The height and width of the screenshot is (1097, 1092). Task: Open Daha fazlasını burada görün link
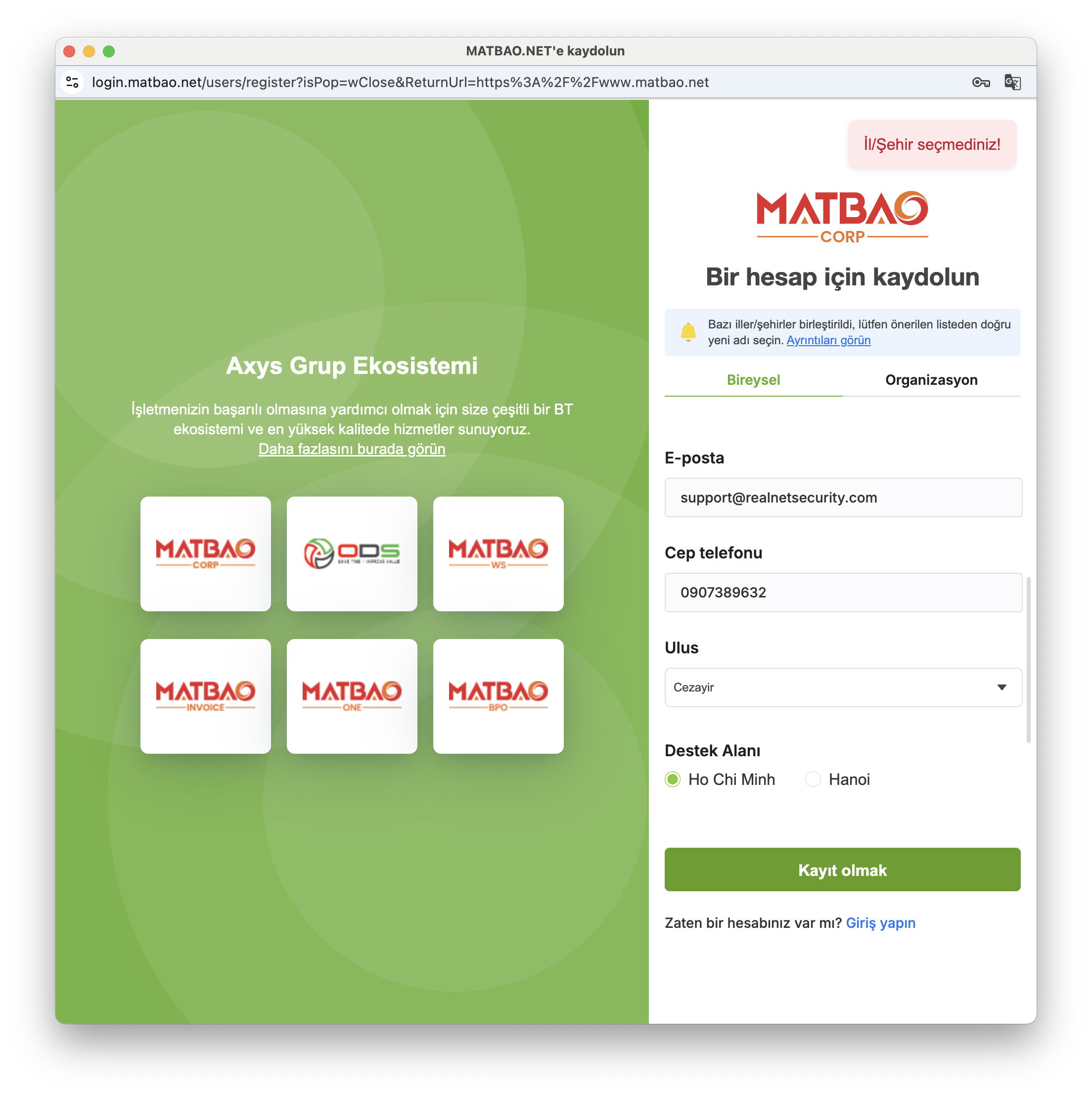pos(352,449)
